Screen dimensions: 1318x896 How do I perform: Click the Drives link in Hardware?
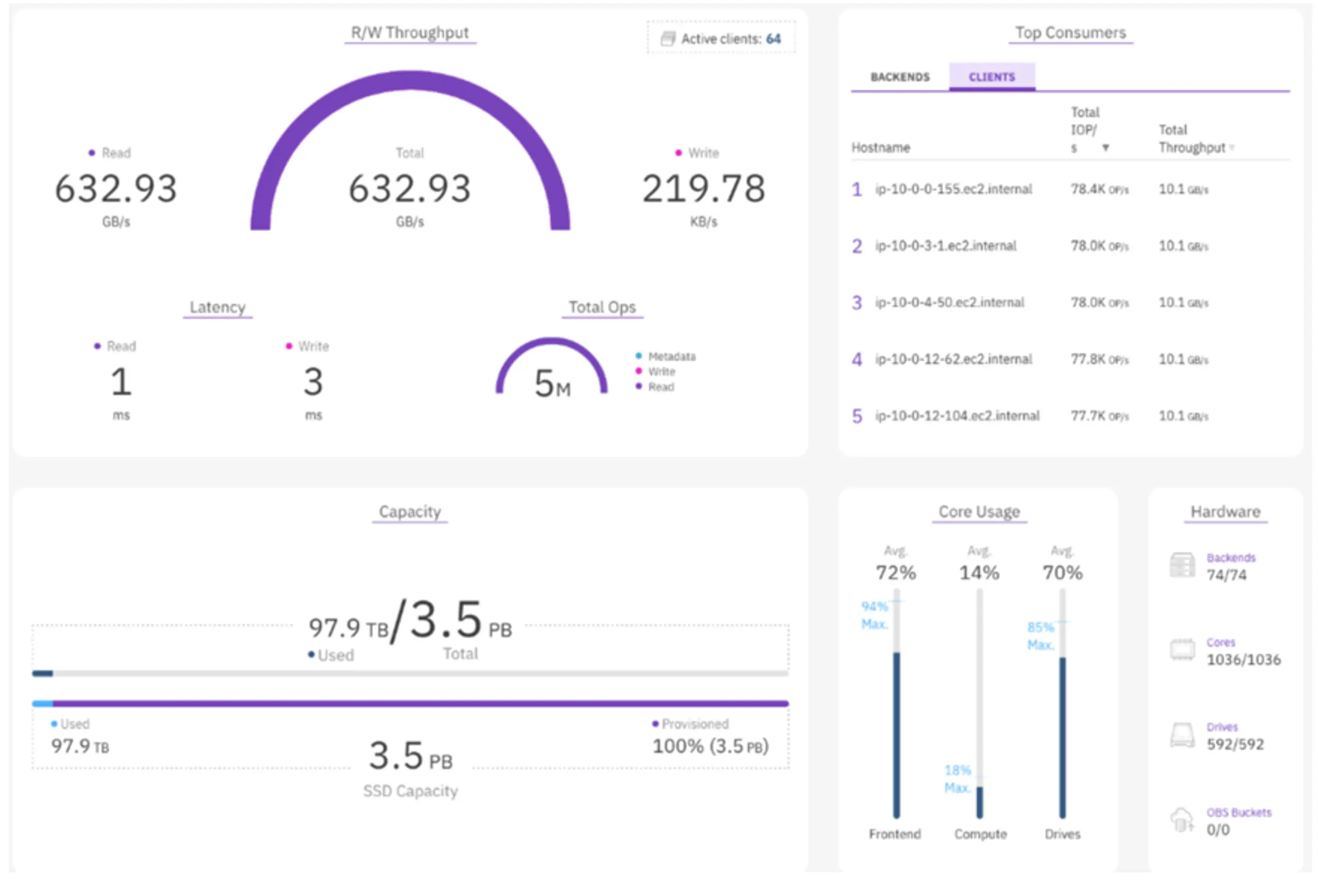(x=1222, y=727)
